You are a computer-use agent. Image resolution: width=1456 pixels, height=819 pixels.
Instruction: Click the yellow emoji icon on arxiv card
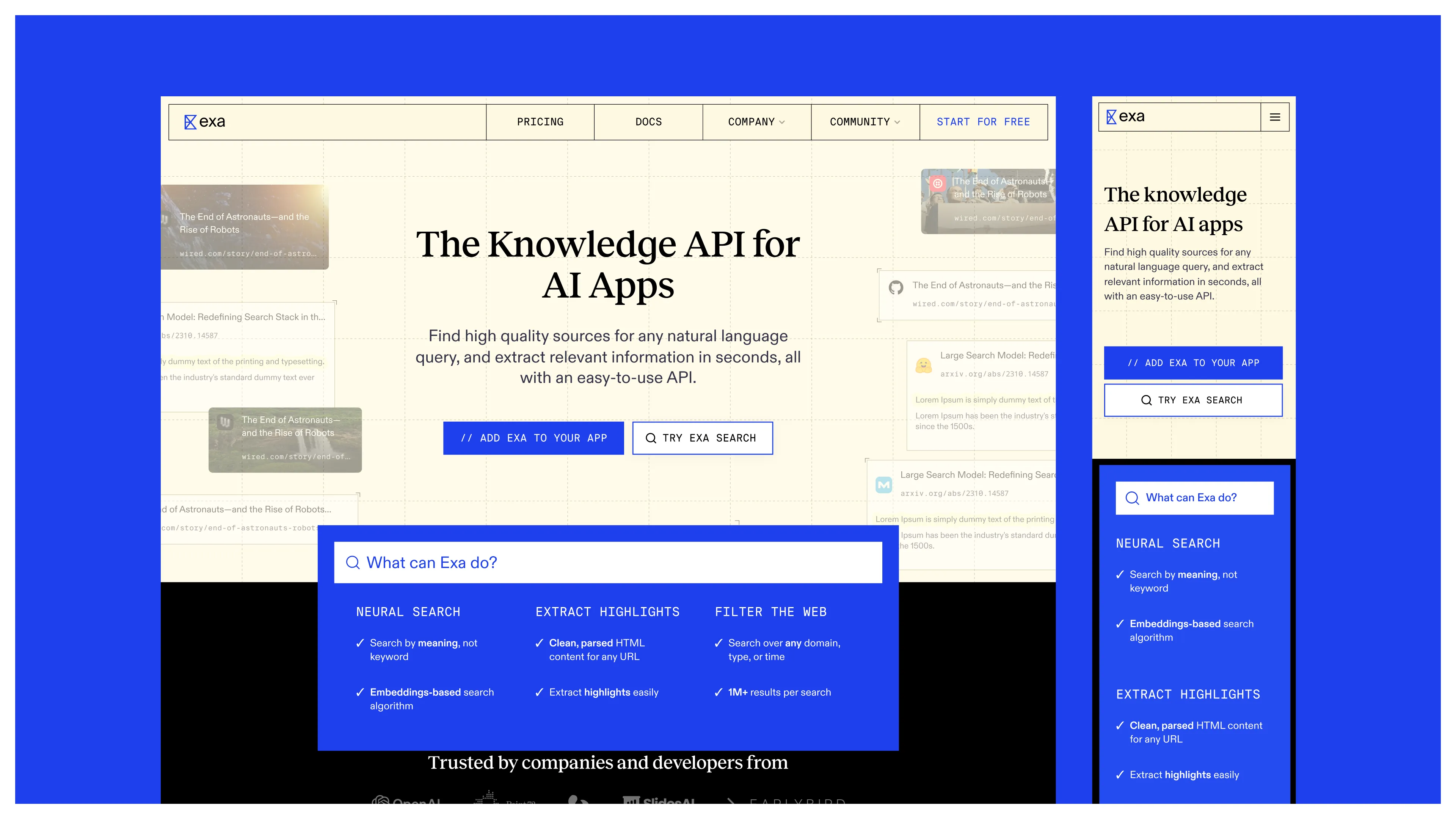(x=924, y=366)
